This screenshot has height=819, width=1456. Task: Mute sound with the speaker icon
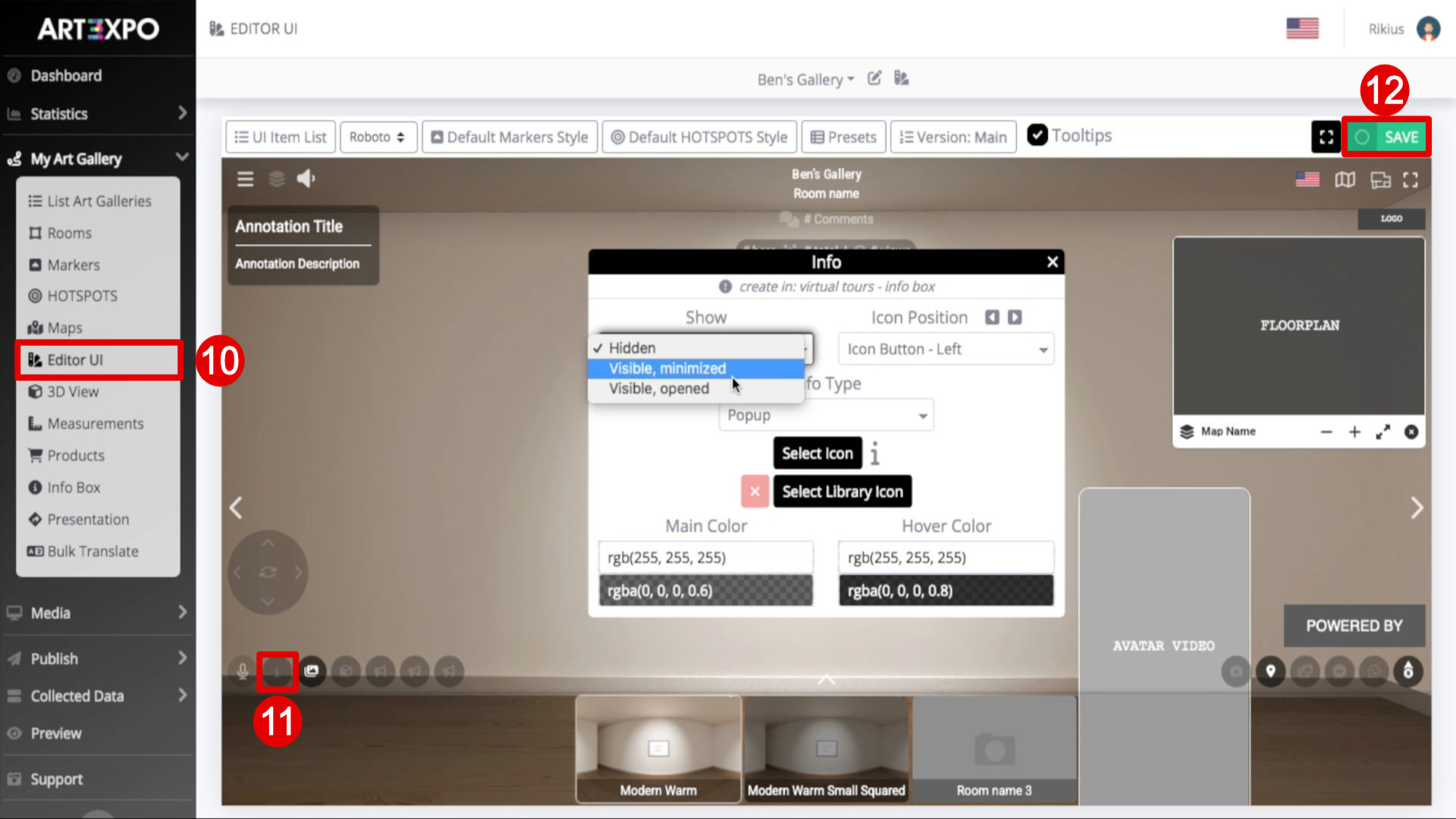coord(306,179)
